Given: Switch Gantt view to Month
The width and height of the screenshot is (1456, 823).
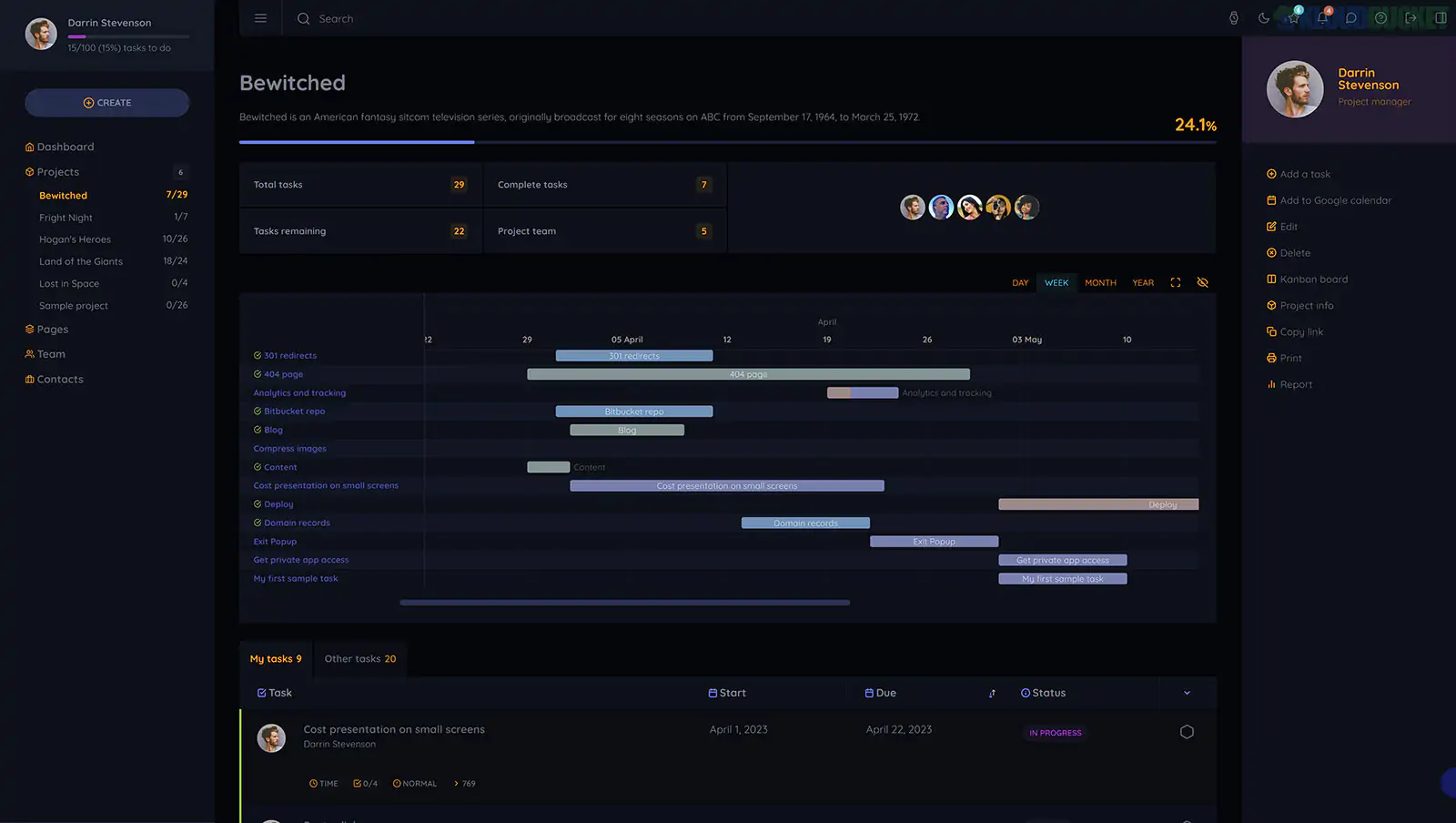Looking at the screenshot, I should (x=1100, y=282).
